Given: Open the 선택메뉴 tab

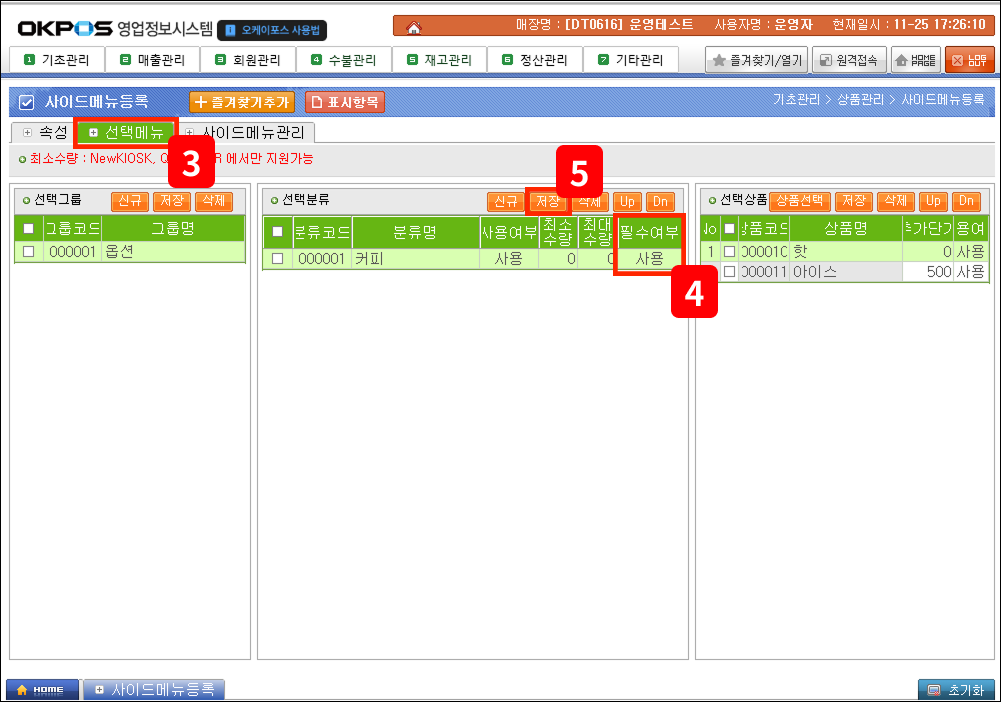Looking at the screenshot, I should tap(126, 132).
